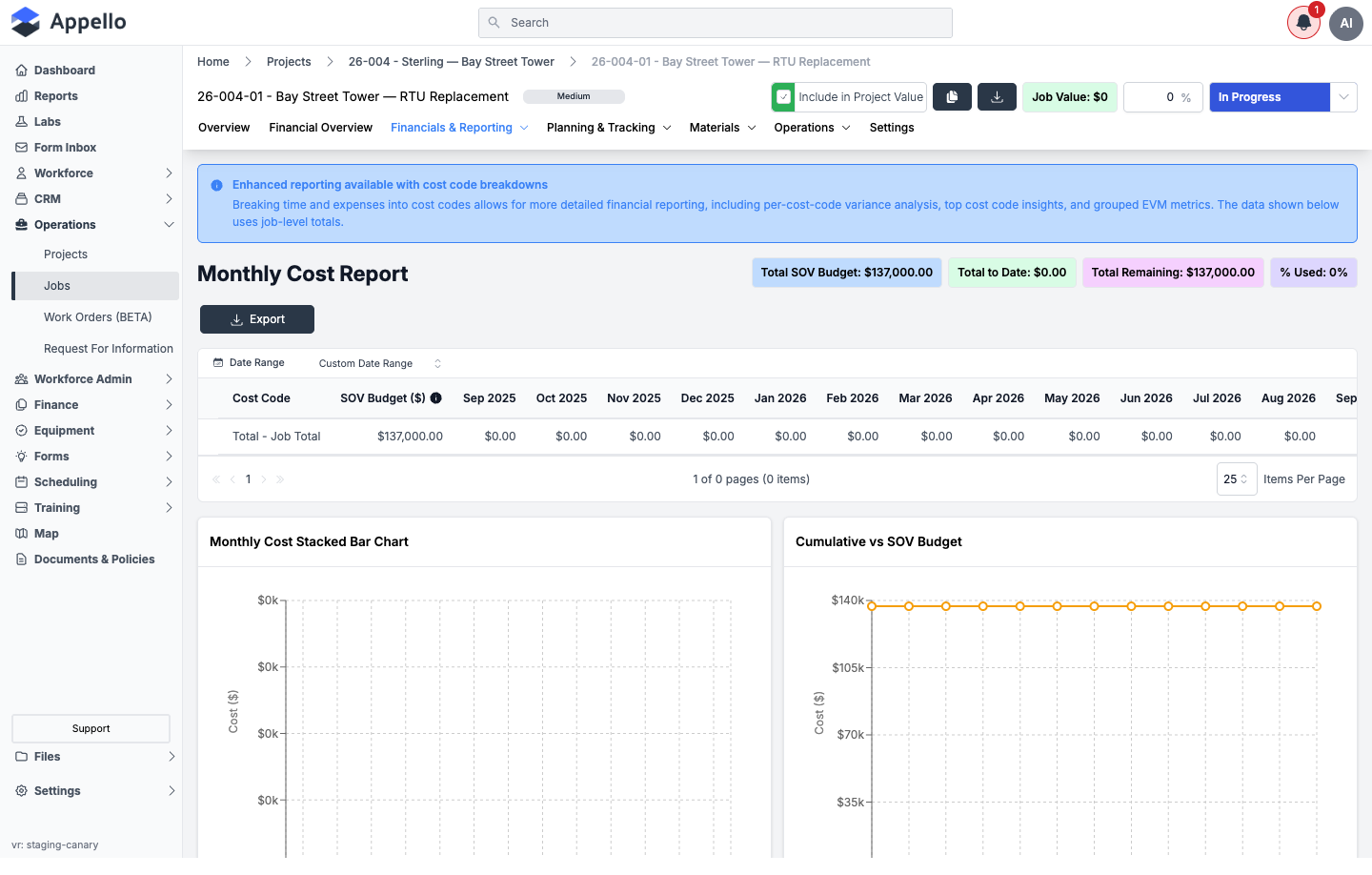Edit the percent complete input field
Image resolution: width=1372 pixels, height=875 pixels.
click(1162, 97)
